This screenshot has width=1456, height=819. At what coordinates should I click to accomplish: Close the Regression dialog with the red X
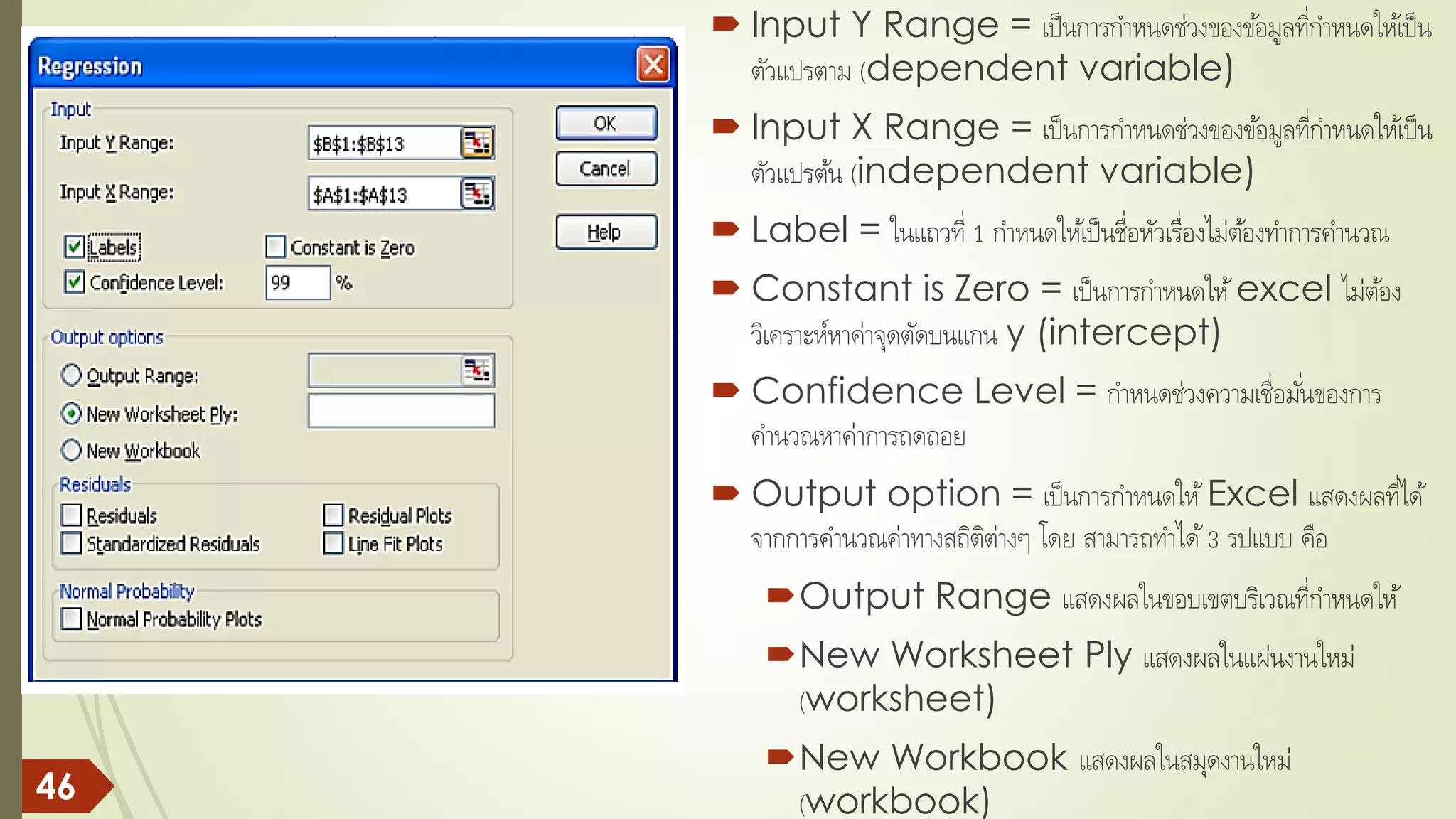pyautogui.click(x=653, y=65)
